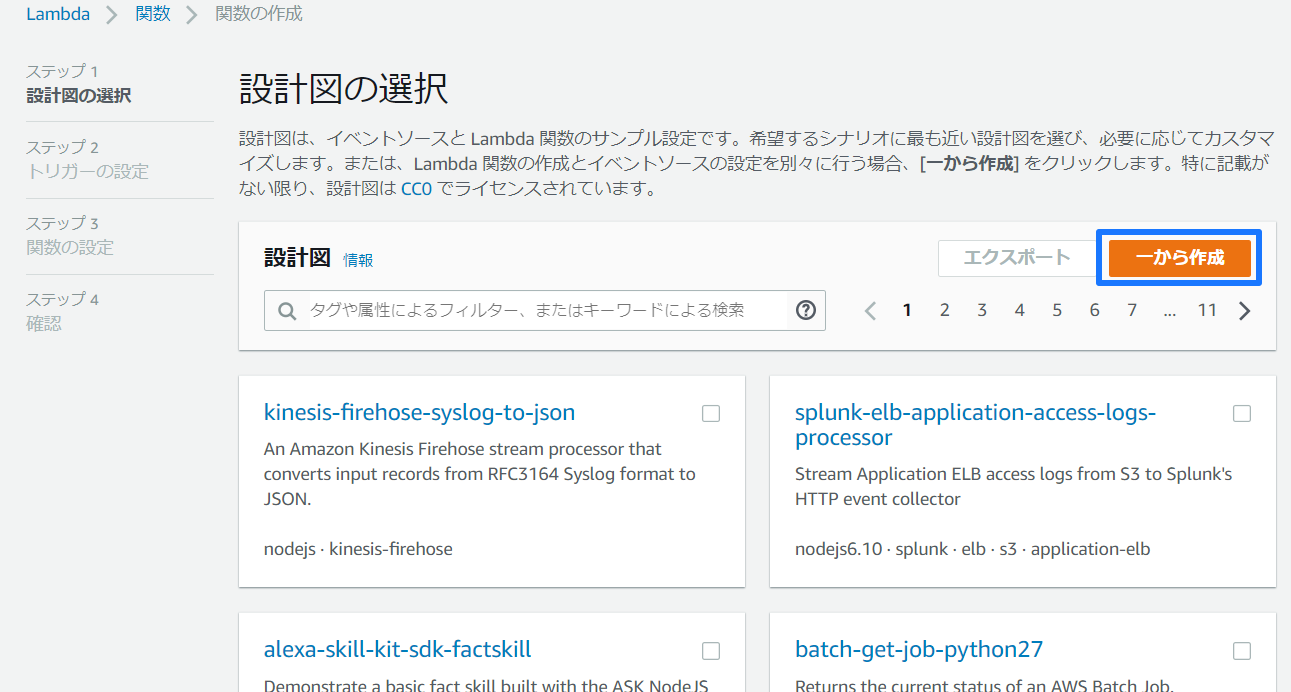The height and width of the screenshot is (692, 1291).
Task: Select the kinesis-firehose-syslog-to-json checkbox
Action: coord(711,413)
